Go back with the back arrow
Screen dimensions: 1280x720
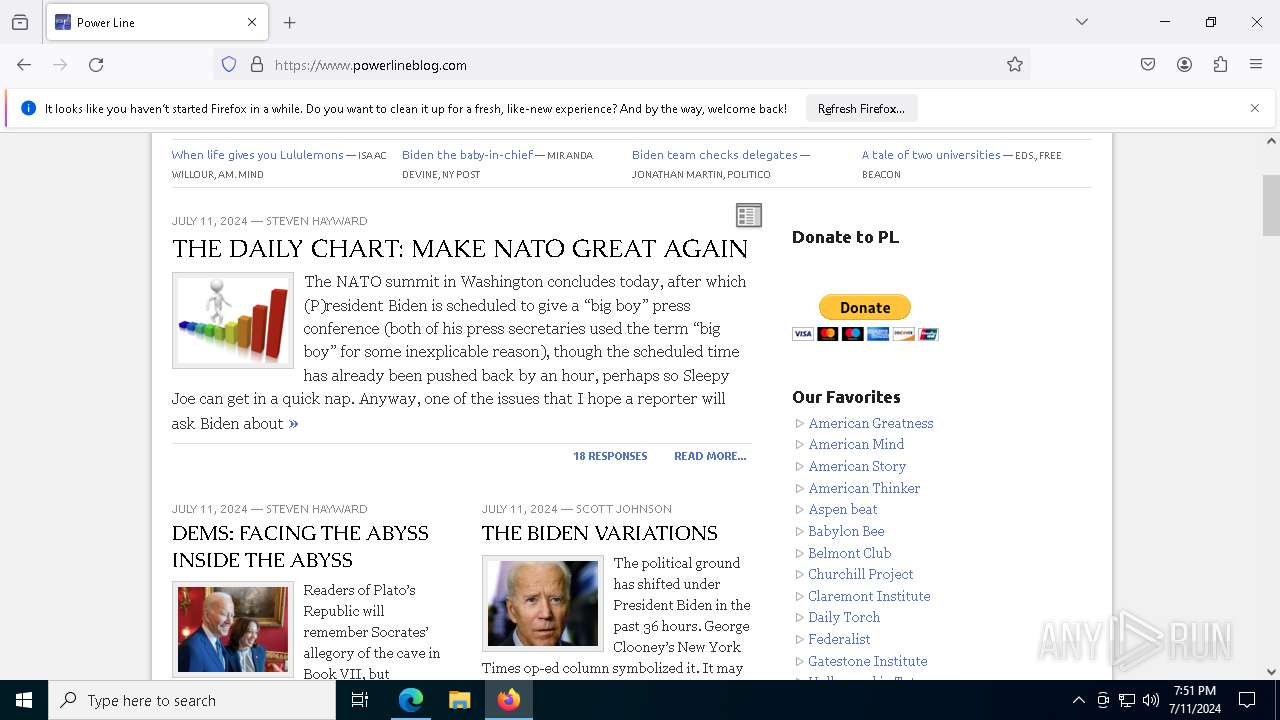[24, 65]
